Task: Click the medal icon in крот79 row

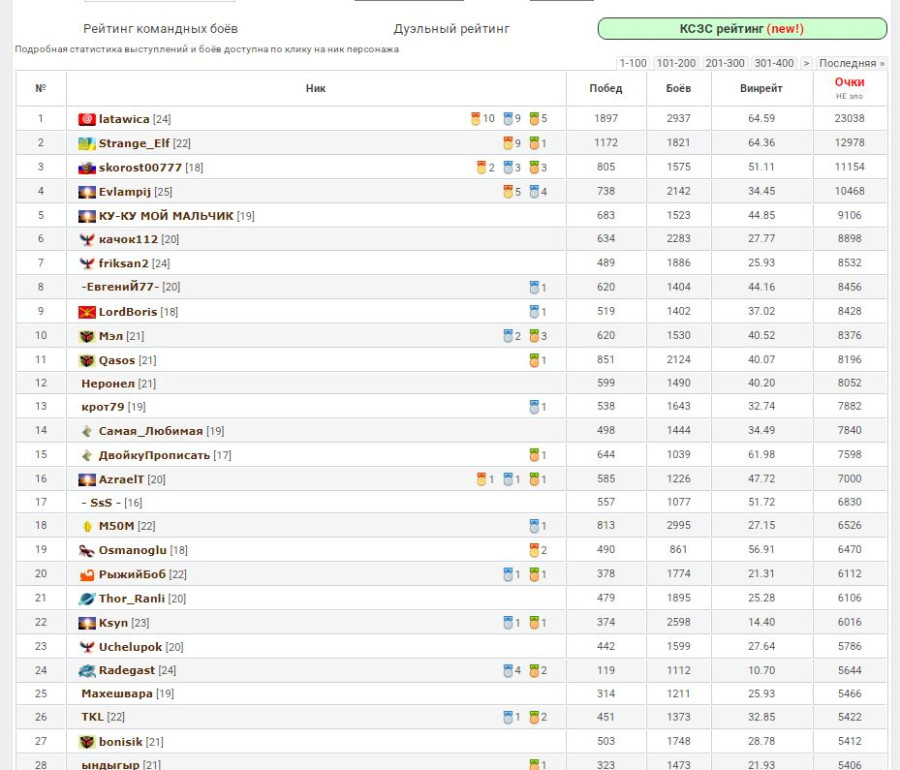Action: click(535, 407)
